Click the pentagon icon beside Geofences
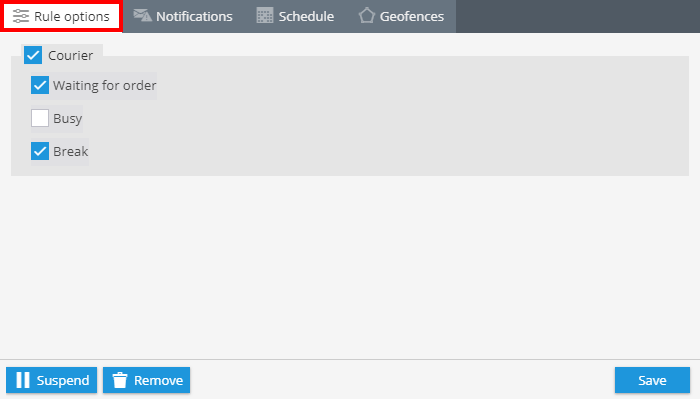Screen dimensions: 700x399 (x=367, y=16)
